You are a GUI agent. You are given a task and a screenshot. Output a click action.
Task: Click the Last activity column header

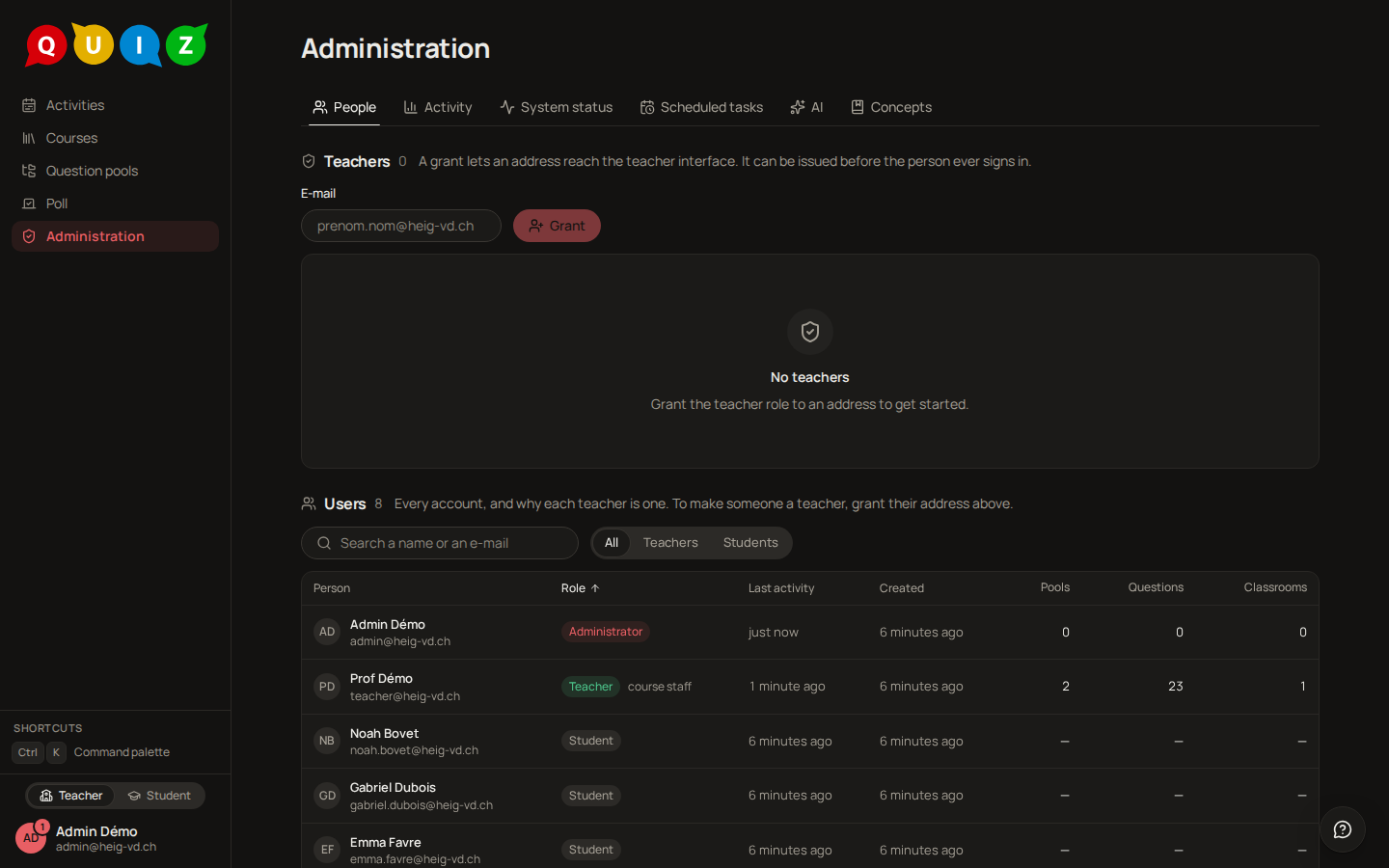coord(781,588)
